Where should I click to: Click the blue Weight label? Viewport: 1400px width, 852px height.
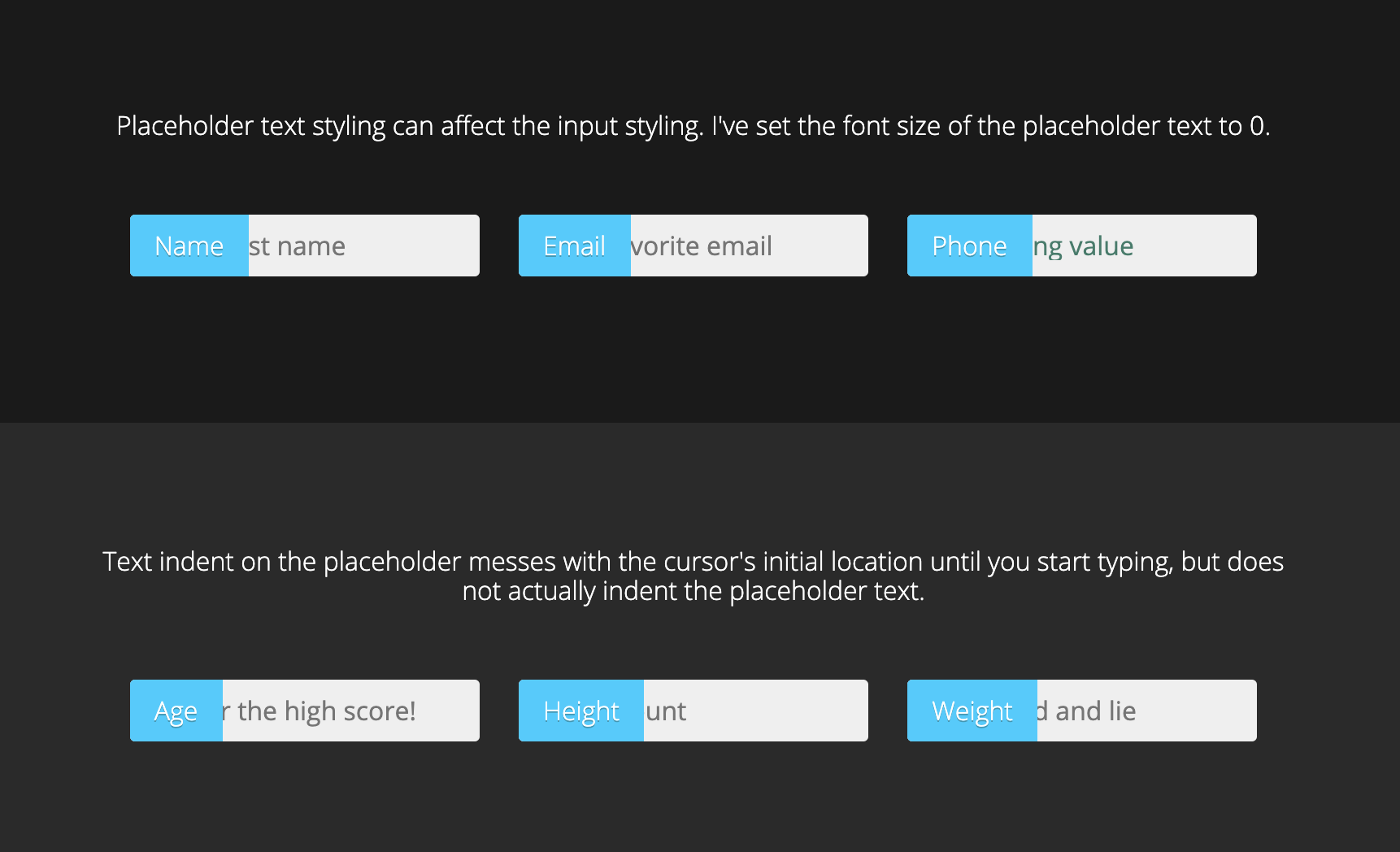tap(972, 711)
